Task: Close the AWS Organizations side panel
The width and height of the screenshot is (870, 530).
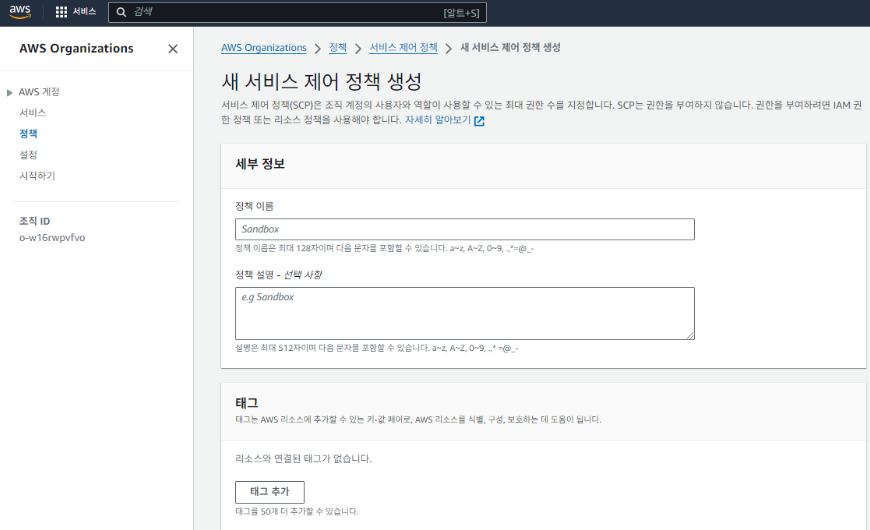Action: pos(173,49)
